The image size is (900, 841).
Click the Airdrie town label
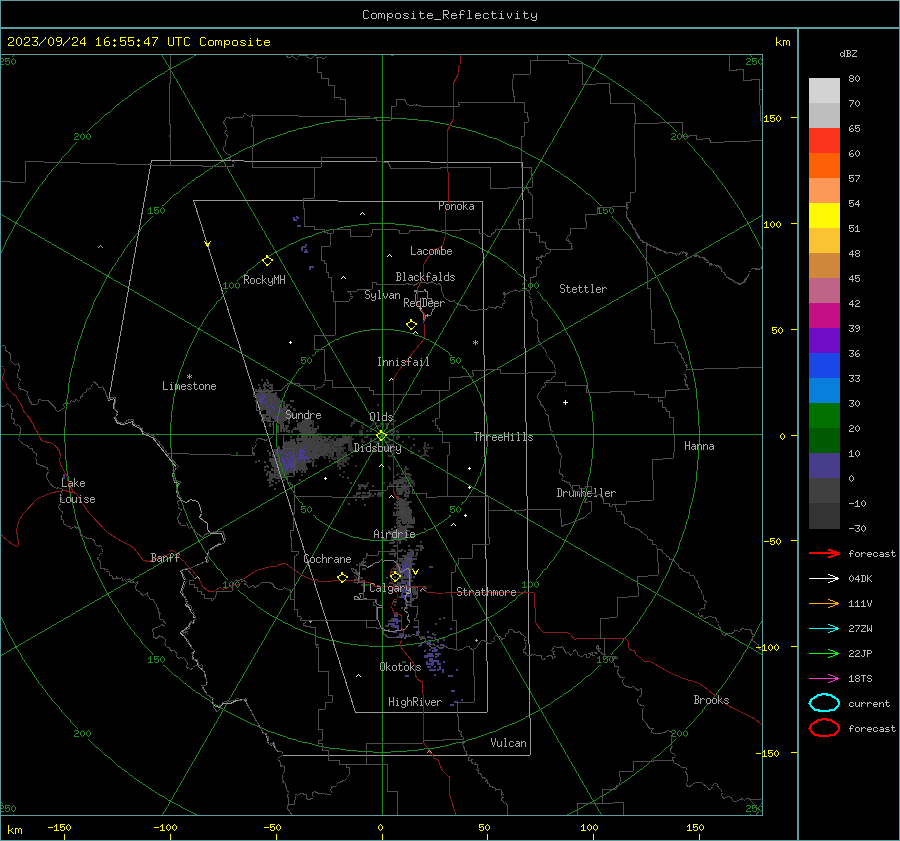[x=394, y=534]
